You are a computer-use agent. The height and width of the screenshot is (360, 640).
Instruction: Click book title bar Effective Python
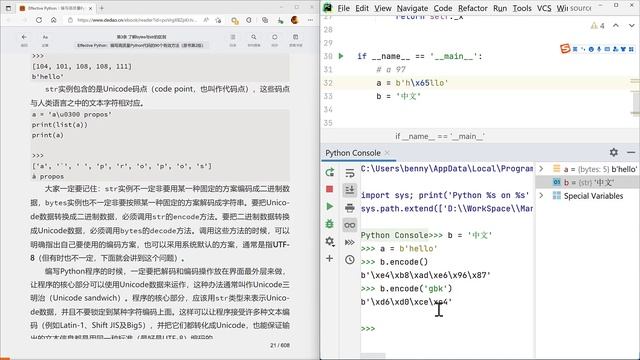140,45
